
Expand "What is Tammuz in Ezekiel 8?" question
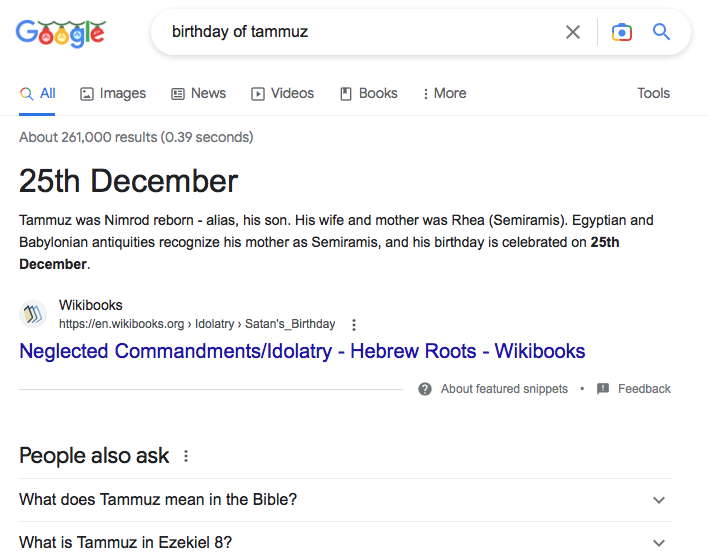tap(658, 543)
